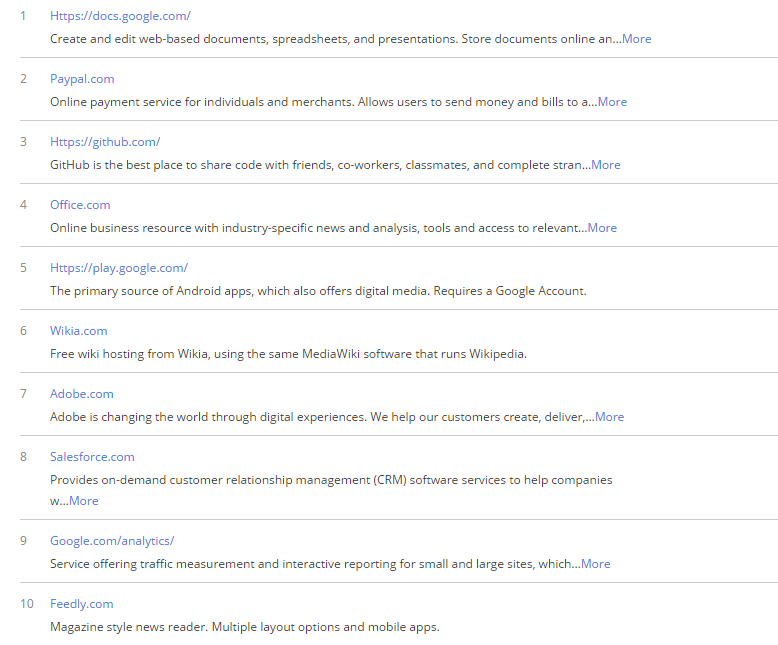The height and width of the screenshot is (645, 778).
Task: Open the Wikia.com link
Action: 78,331
